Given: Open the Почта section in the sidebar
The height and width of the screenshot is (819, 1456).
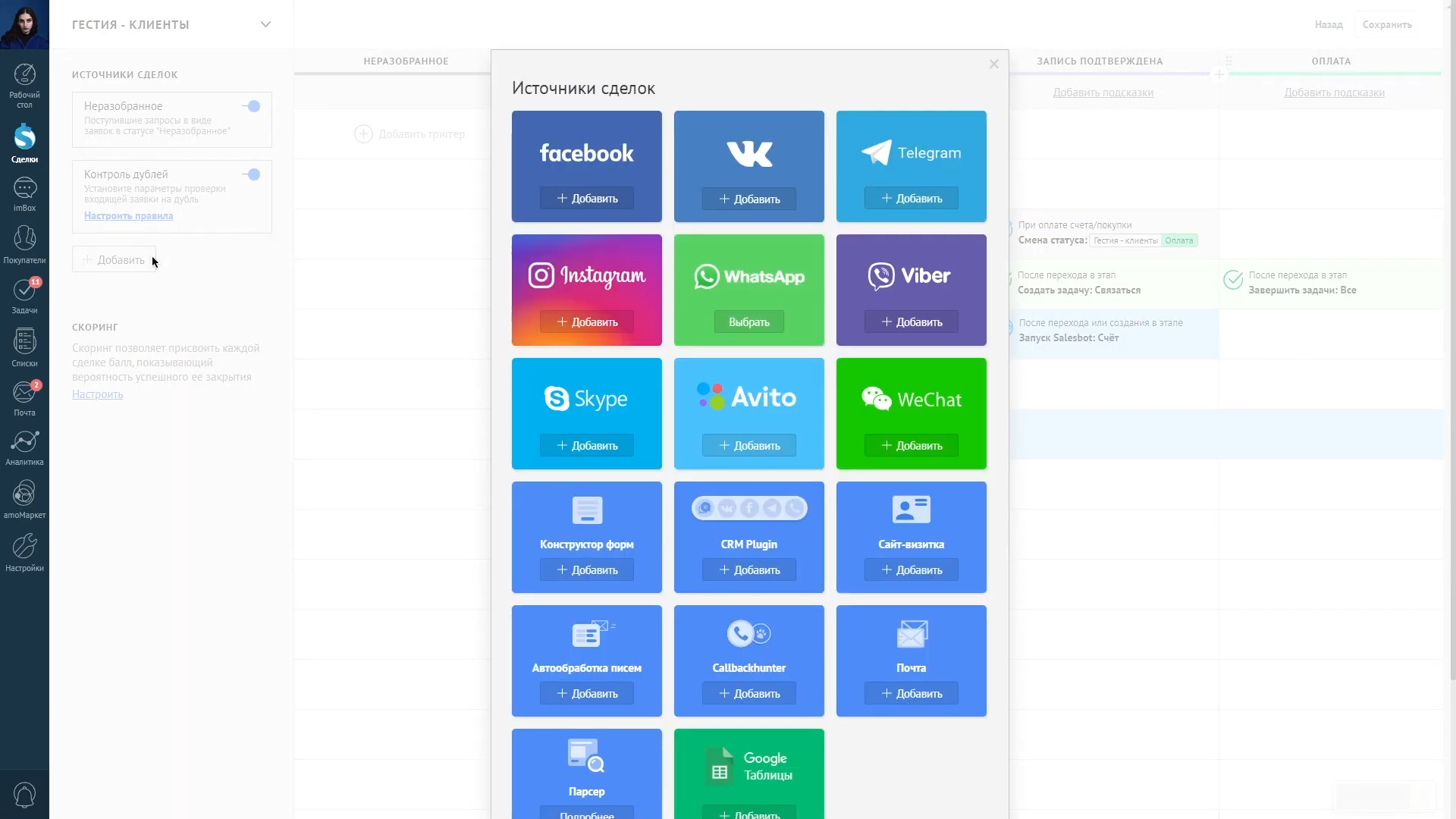Looking at the screenshot, I should 24,398.
